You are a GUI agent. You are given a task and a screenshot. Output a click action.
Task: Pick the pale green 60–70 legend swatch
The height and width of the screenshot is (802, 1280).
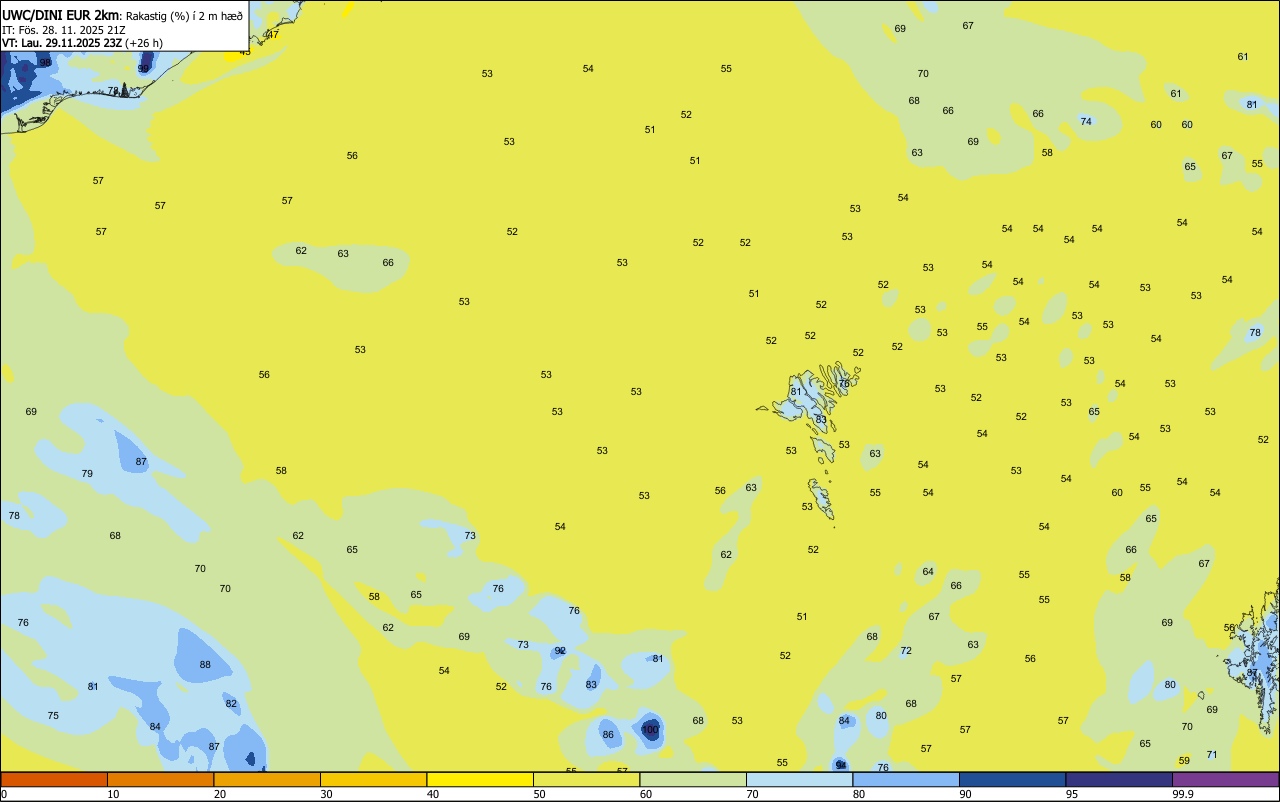coord(693,779)
